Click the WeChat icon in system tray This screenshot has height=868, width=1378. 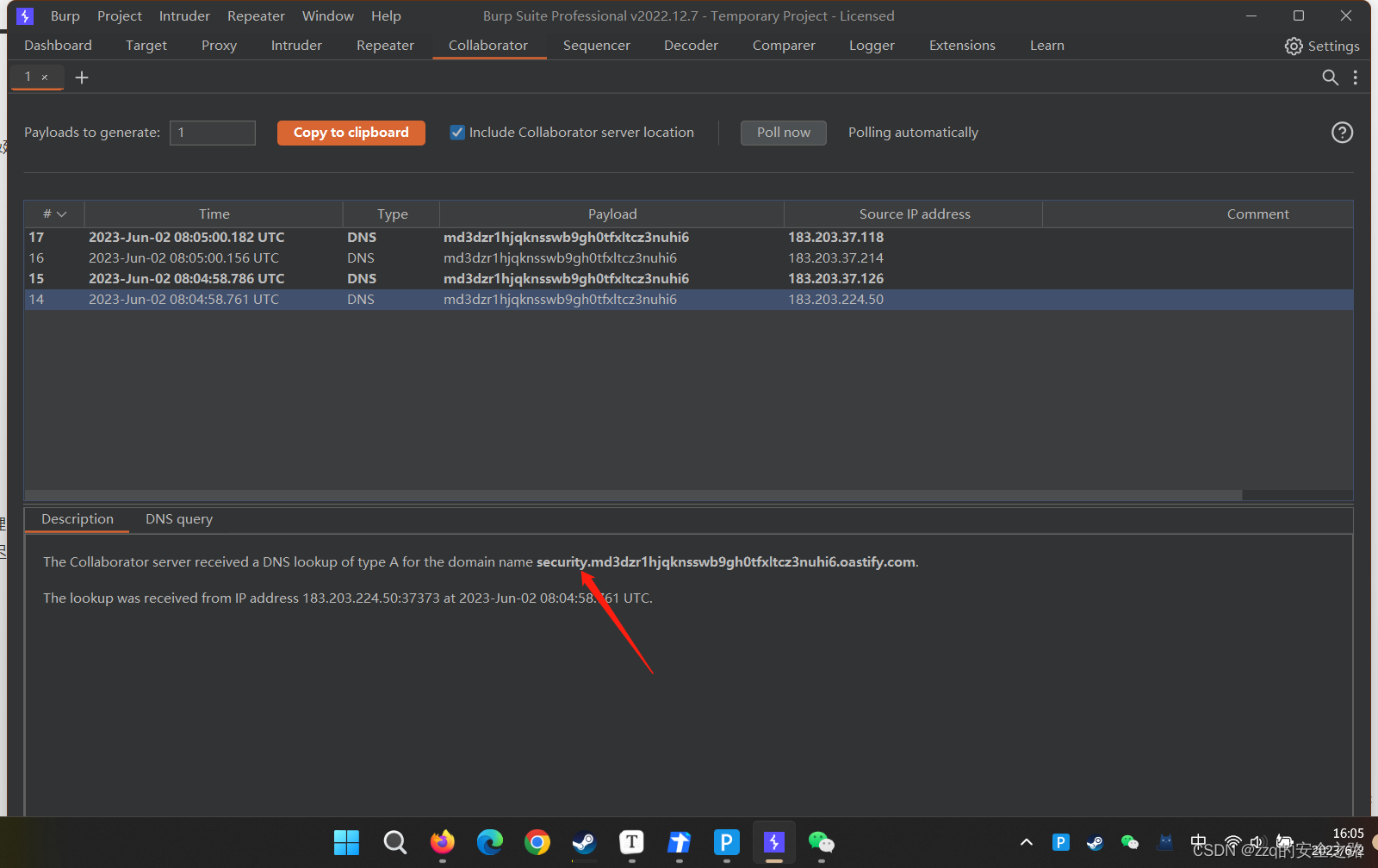pos(1130,842)
